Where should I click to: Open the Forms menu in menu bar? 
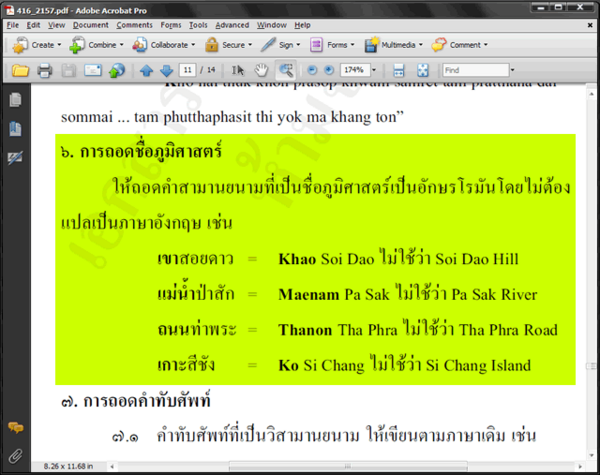point(171,25)
